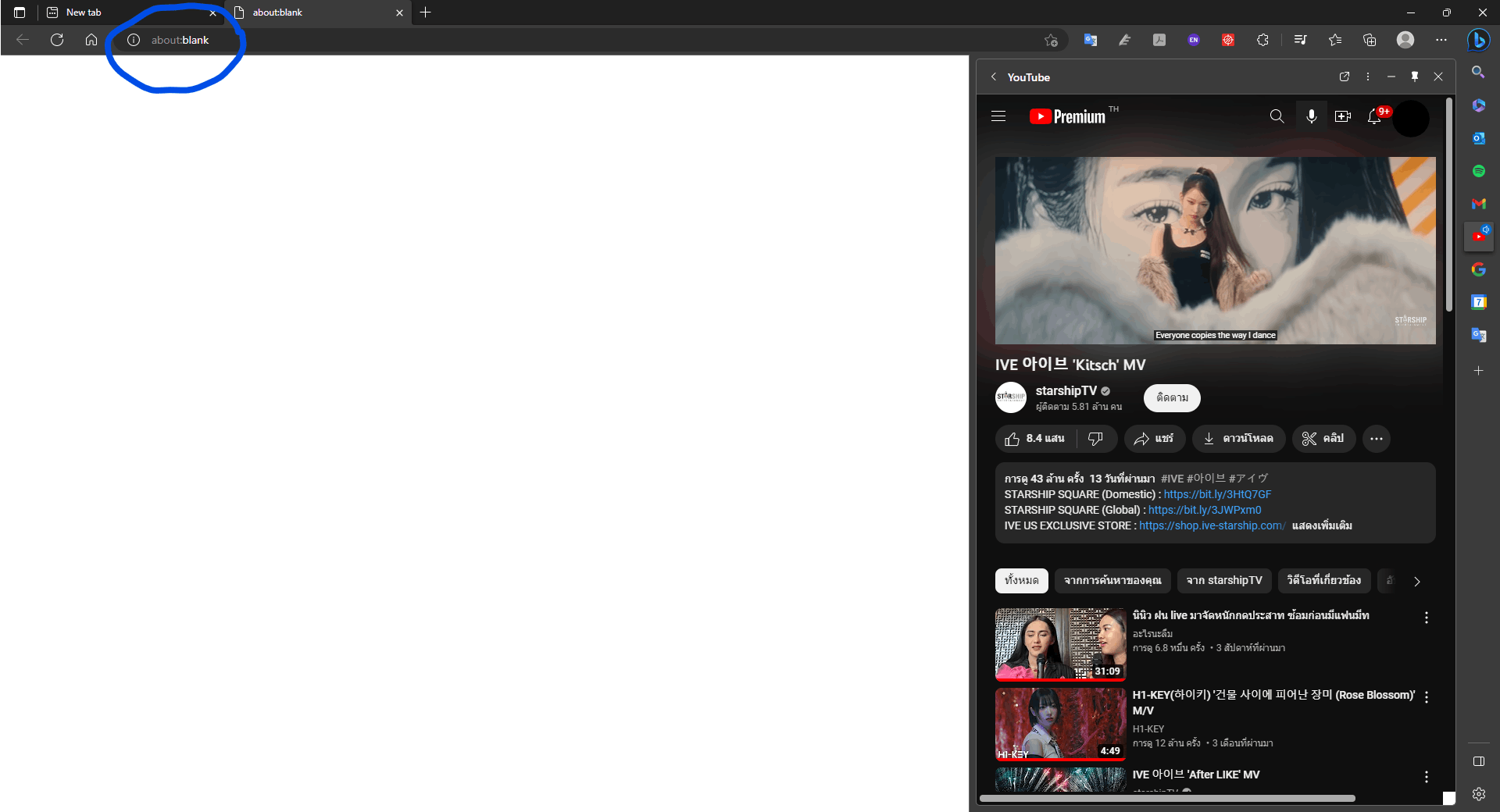Screen dimensions: 1500x812
Task: Open Edge Settings and more menu
Action: (x=1441, y=40)
